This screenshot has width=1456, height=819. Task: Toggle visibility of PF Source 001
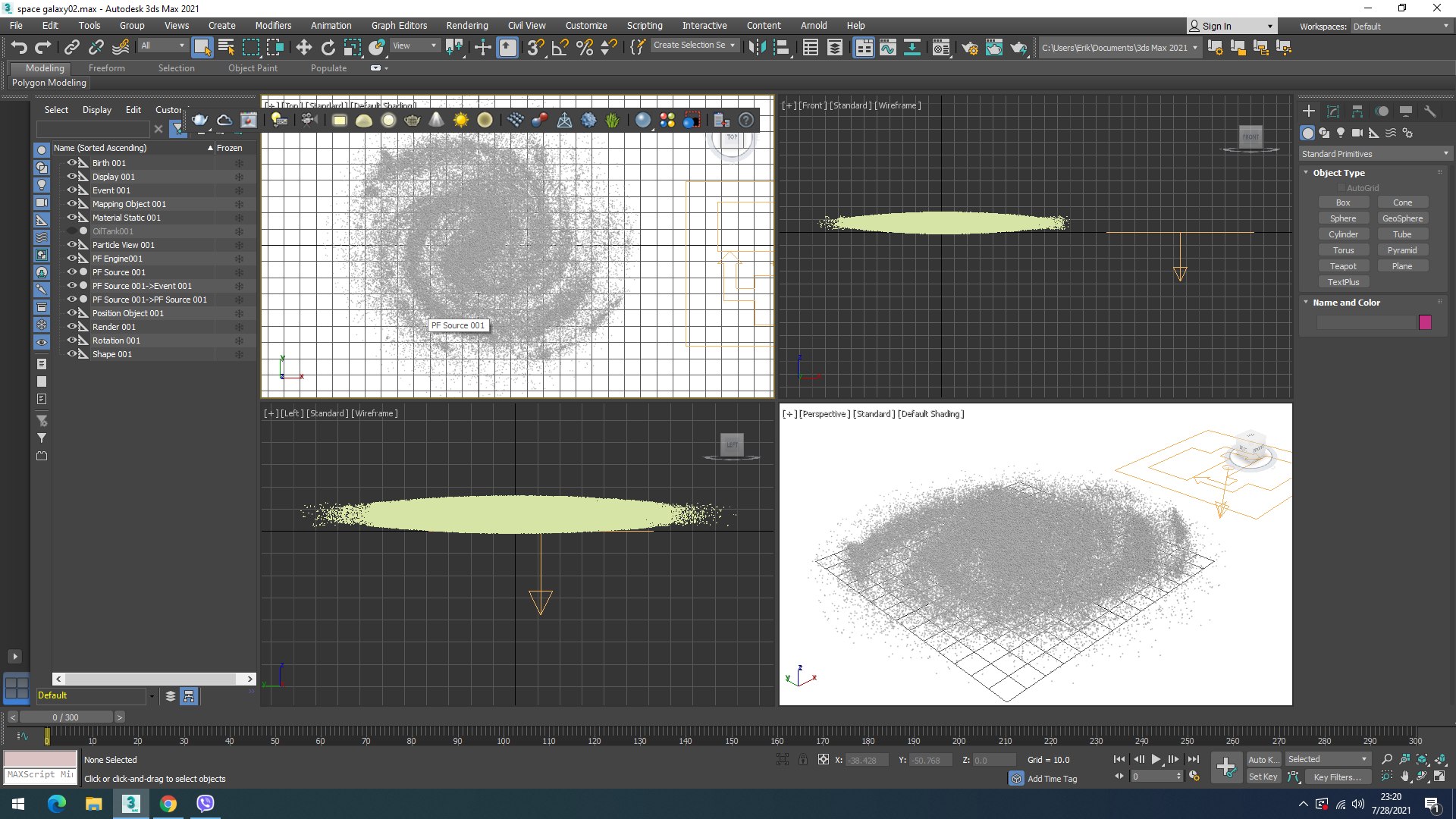tap(72, 271)
